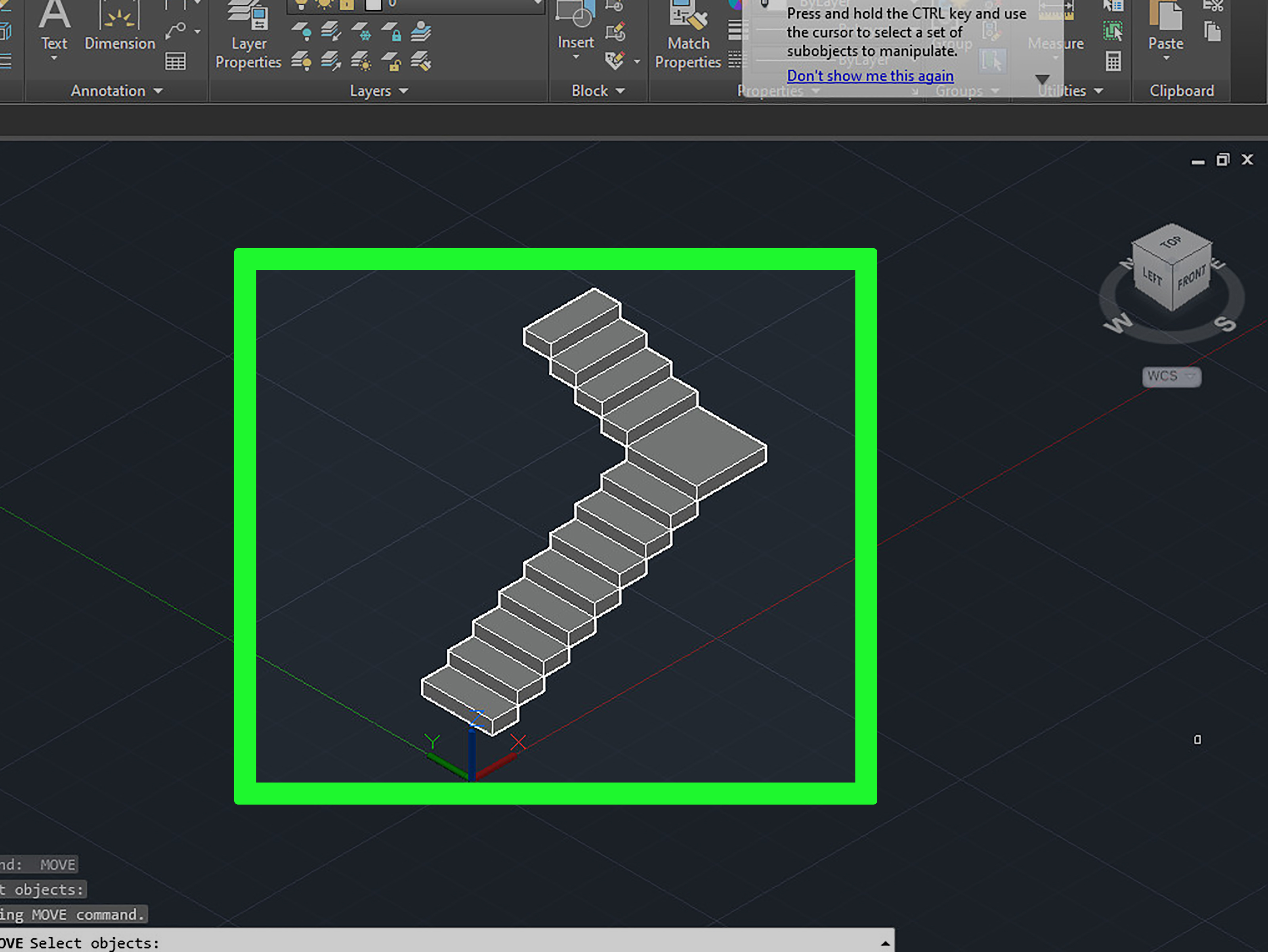Click the layer Isolate icon
The image size is (1268, 952).
coord(331,32)
